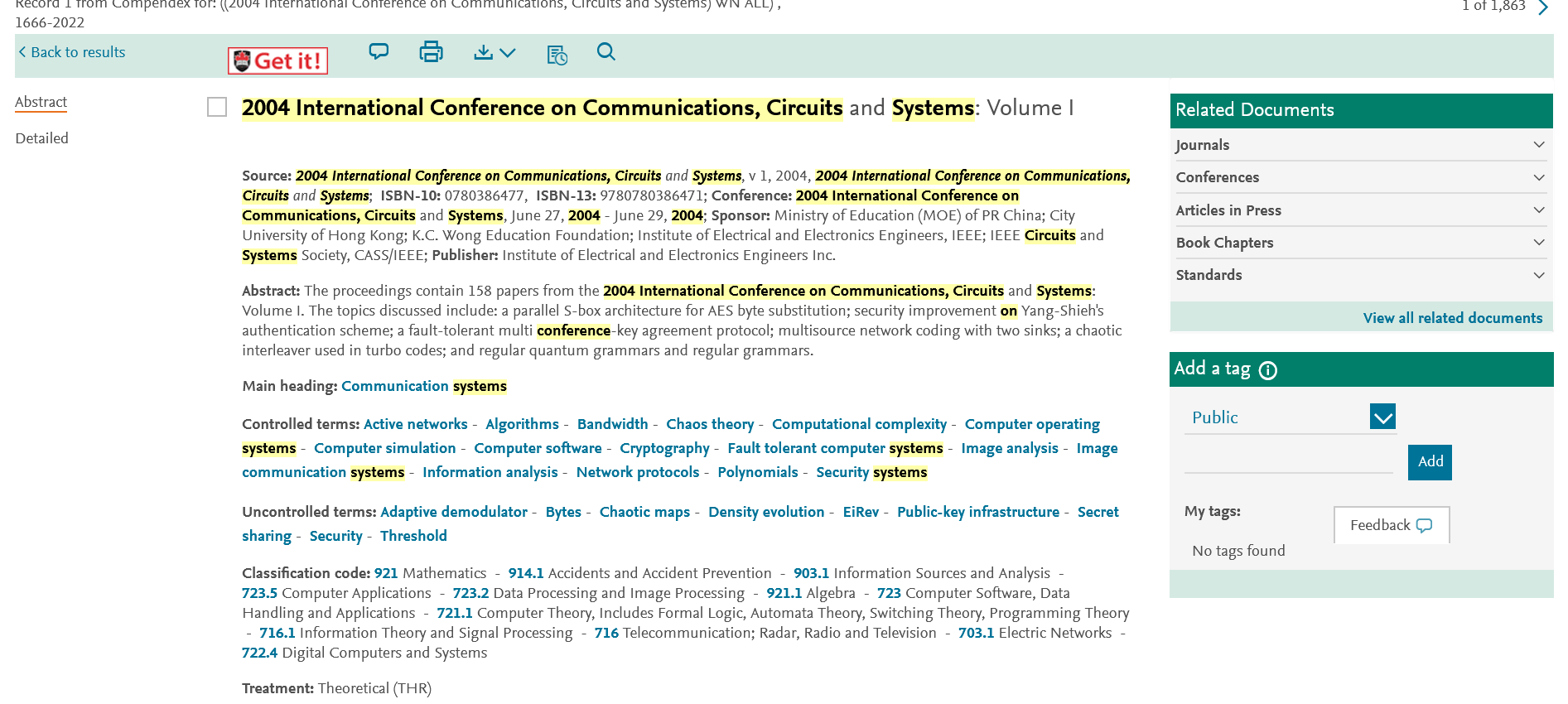The image size is (1568, 704).
Task: Expand the Journals related documents section
Action: pyautogui.click(x=1361, y=145)
